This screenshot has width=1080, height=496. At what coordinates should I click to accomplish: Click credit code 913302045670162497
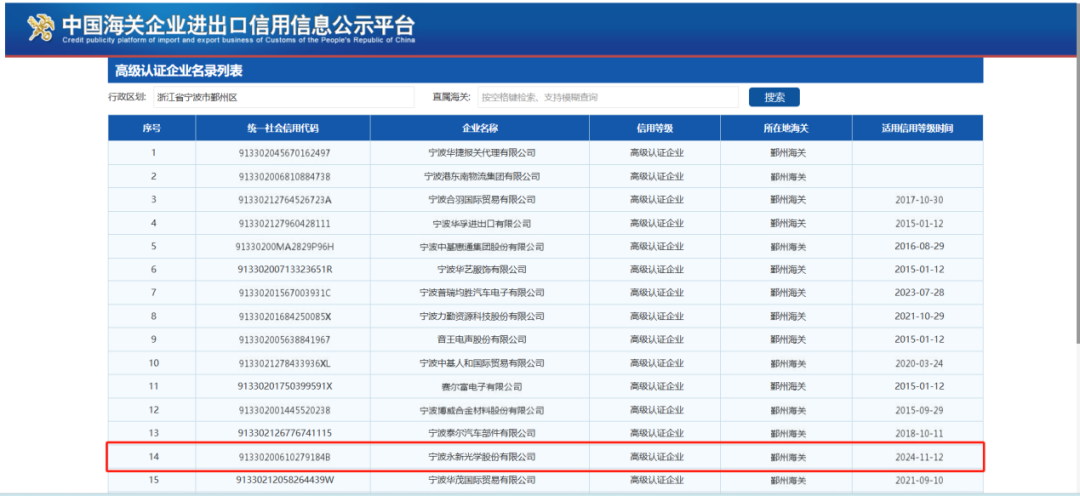click(284, 153)
